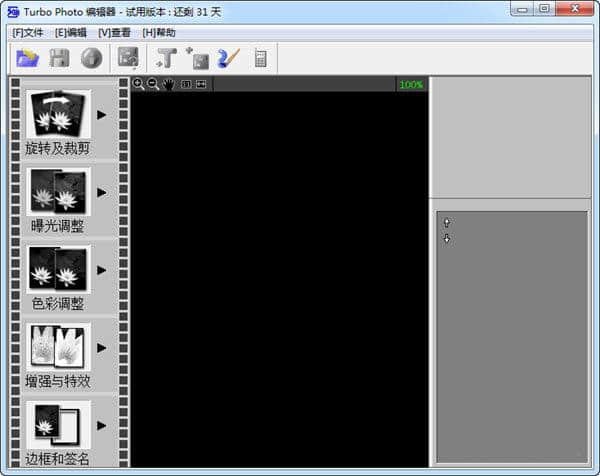Open the 边框和签名 thumbnail
Viewport: 600px width, 476px height.
(x=58, y=424)
